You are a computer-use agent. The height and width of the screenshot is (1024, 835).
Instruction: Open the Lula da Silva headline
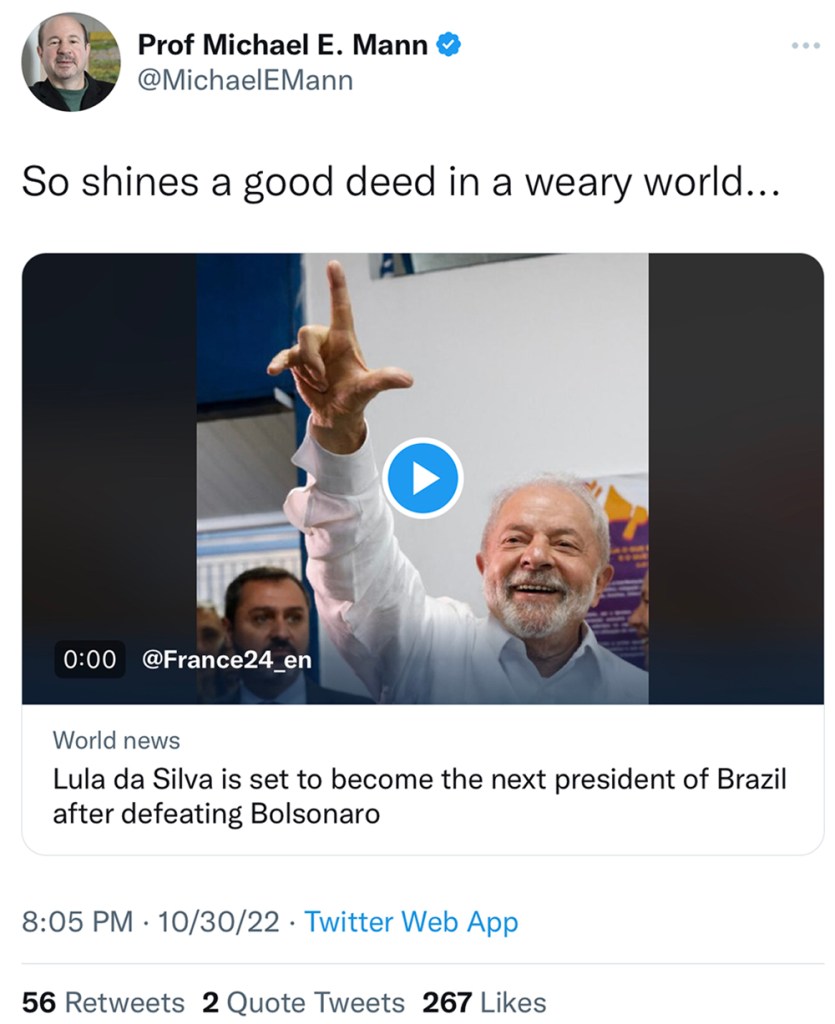(x=419, y=796)
